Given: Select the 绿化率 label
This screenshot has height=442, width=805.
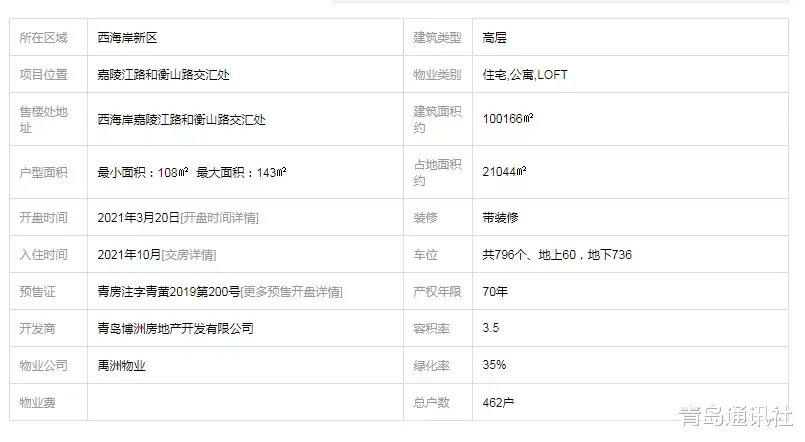Looking at the screenshot, I should [x=432, y=366].
